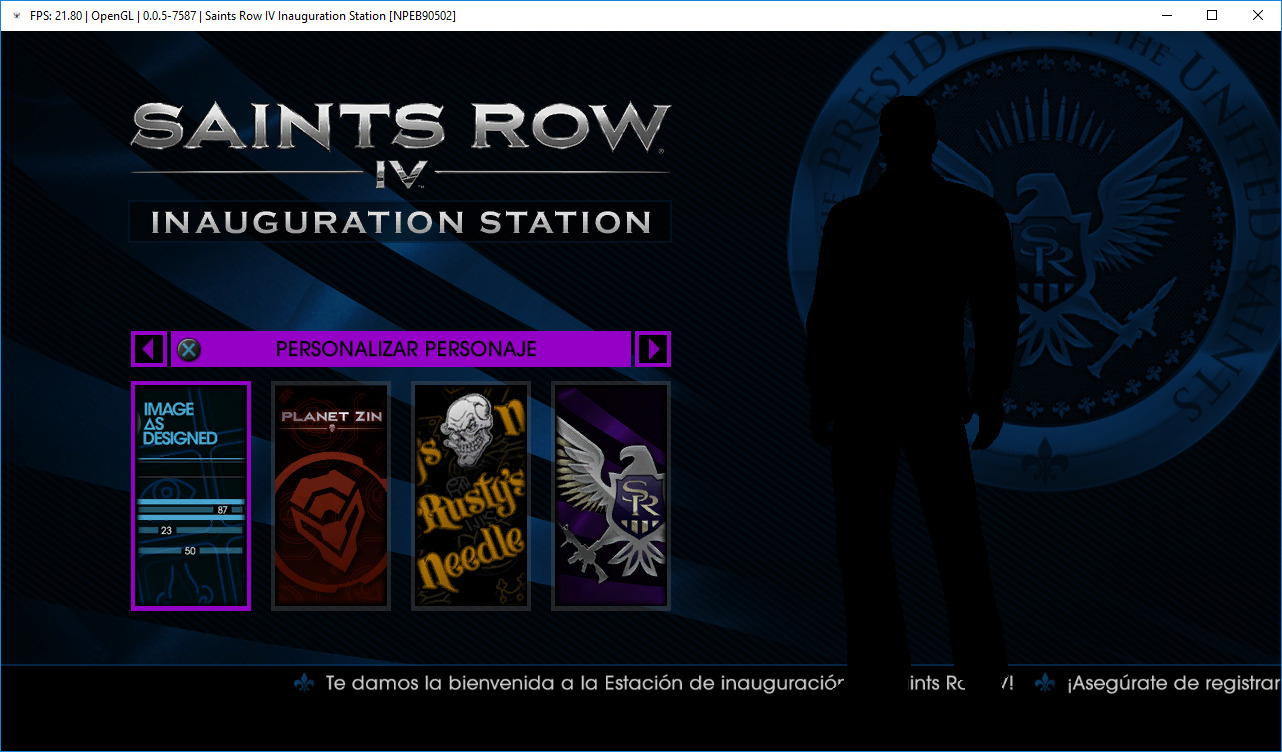
Task: Select the Personalizar Personaje bar
Action: (x=401, y=349)
